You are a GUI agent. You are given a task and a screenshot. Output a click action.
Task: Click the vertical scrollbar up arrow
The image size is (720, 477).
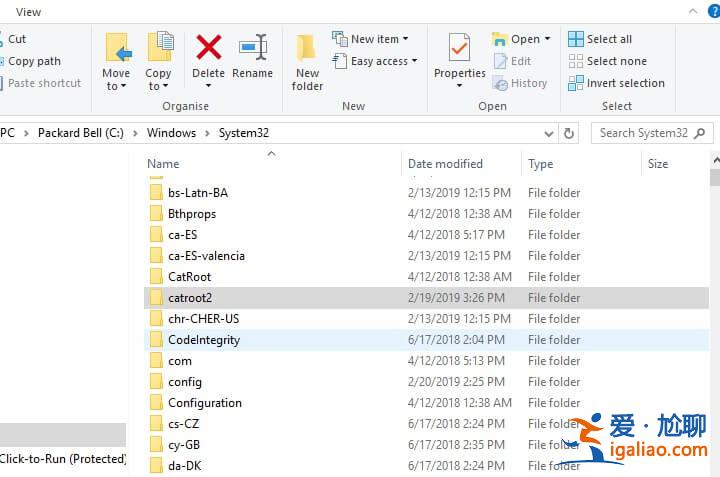click(x=715, y=160)
